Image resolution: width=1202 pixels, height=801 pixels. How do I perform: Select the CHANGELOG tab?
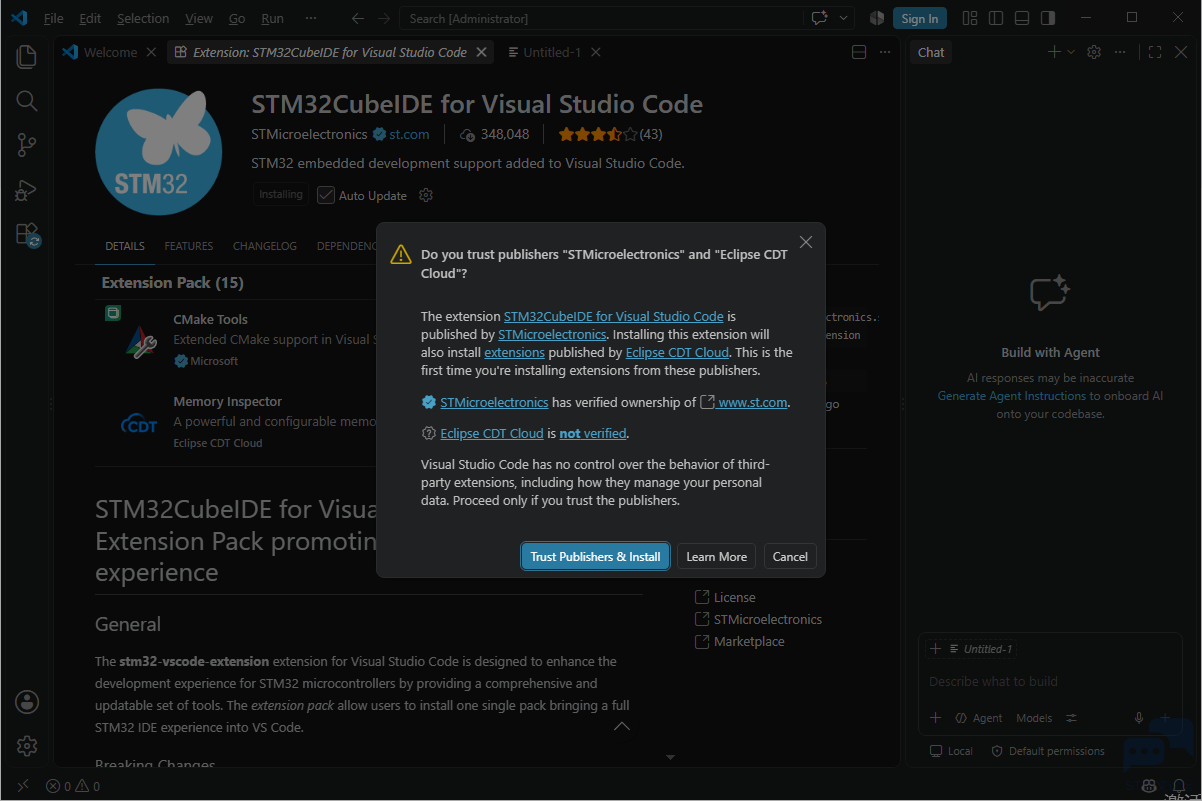[265, 246]
